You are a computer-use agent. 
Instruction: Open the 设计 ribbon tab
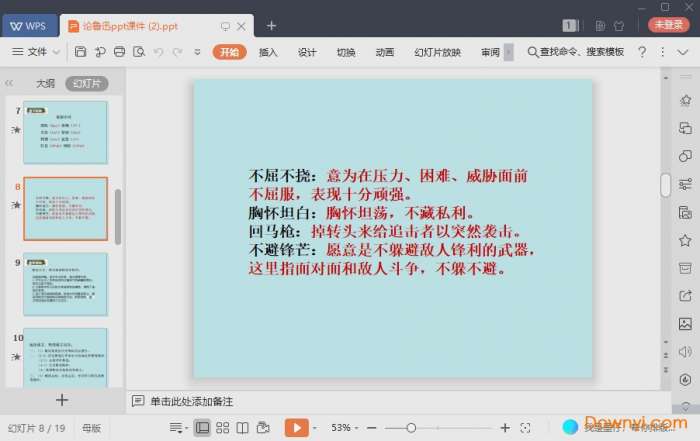click(x=307, y=52)
